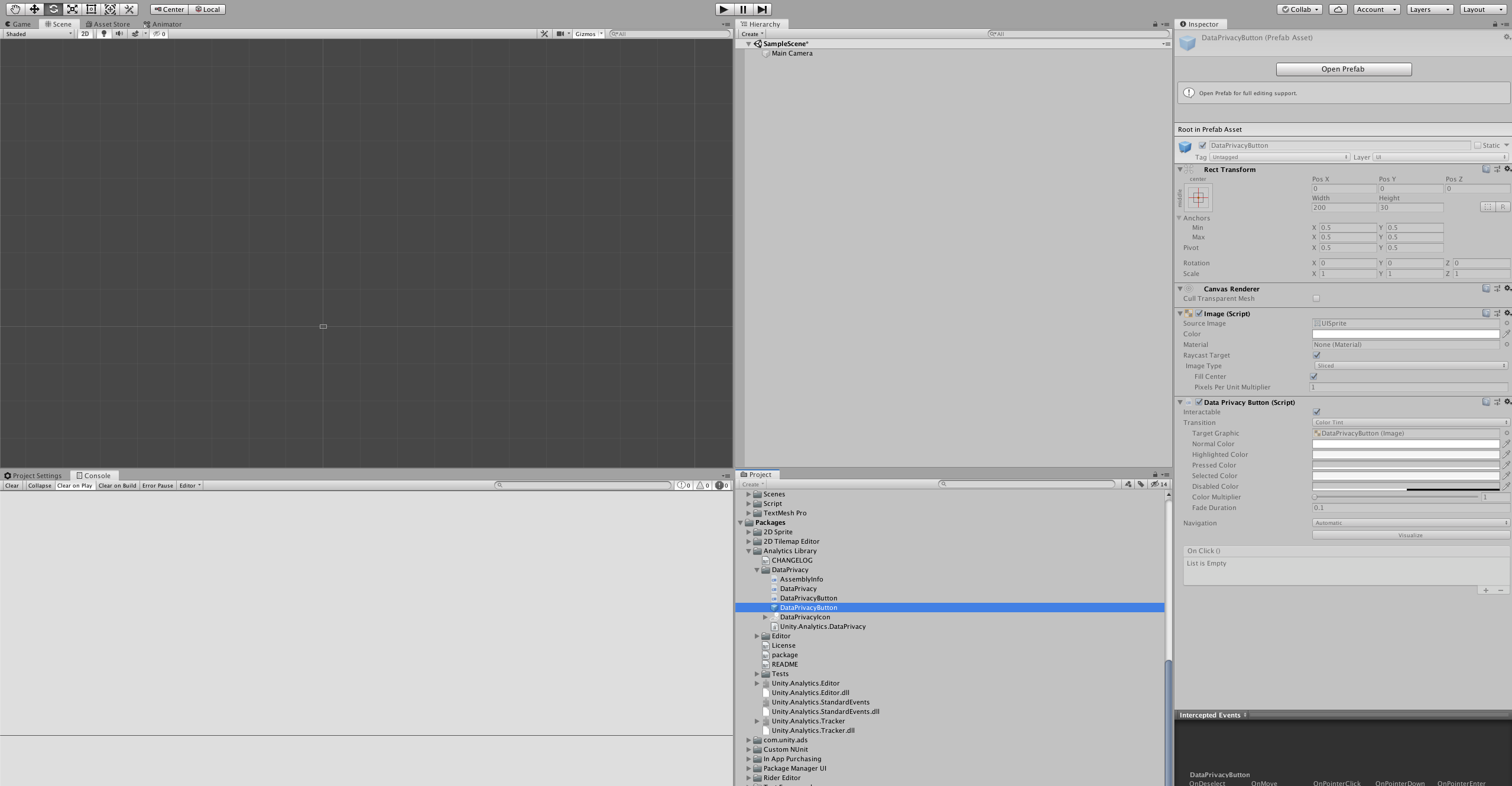Select DataPrivacyIcon in the Project panel

click(804, 616)
